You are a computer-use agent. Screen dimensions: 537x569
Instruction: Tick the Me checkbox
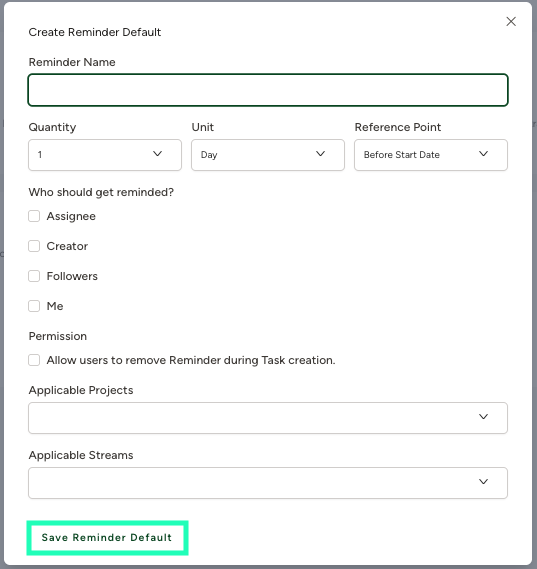point(34,306)
